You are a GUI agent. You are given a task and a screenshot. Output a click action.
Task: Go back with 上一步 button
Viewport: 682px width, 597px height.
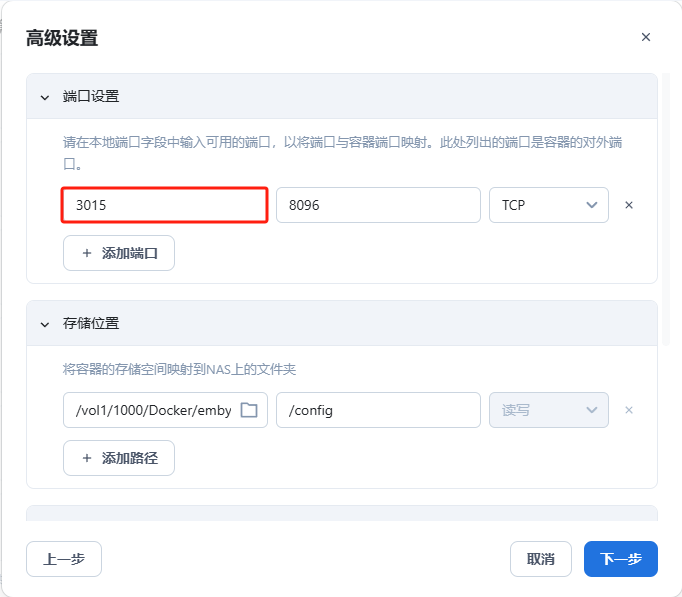[x=64, y=559]
